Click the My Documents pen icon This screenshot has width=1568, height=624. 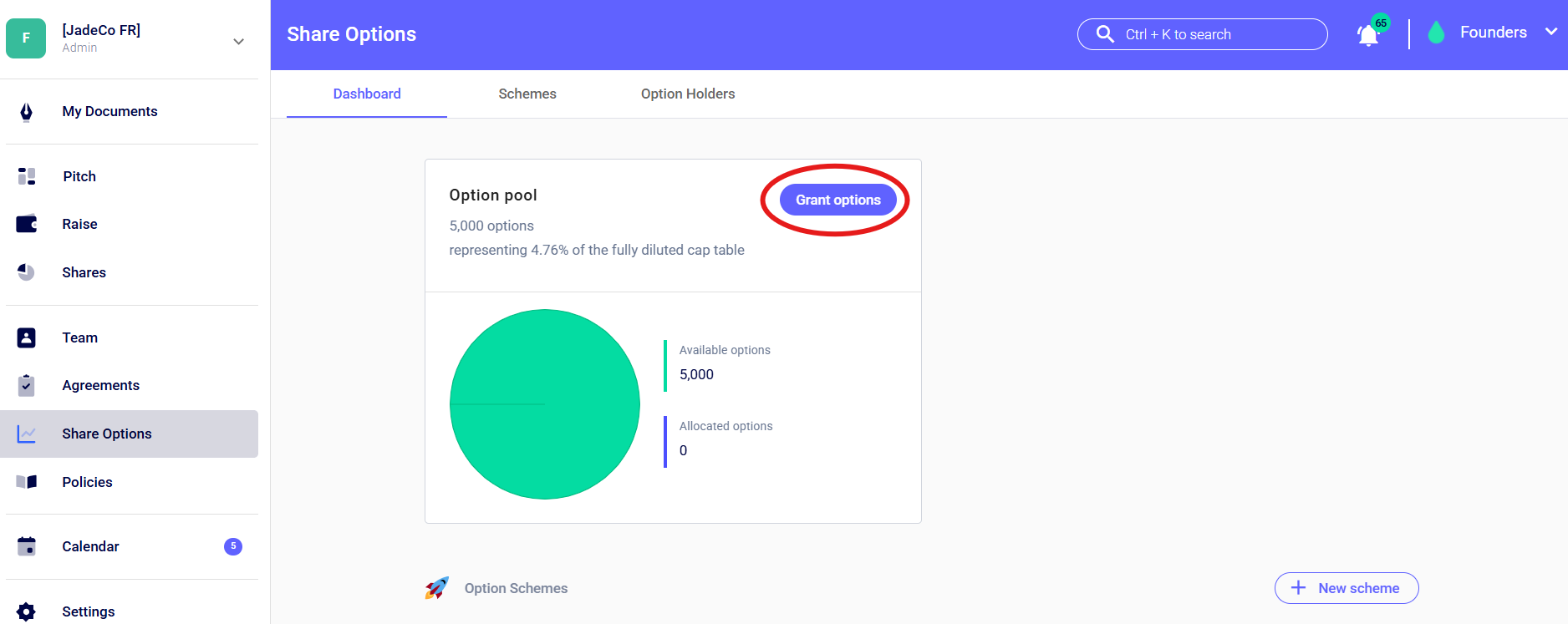27,112
